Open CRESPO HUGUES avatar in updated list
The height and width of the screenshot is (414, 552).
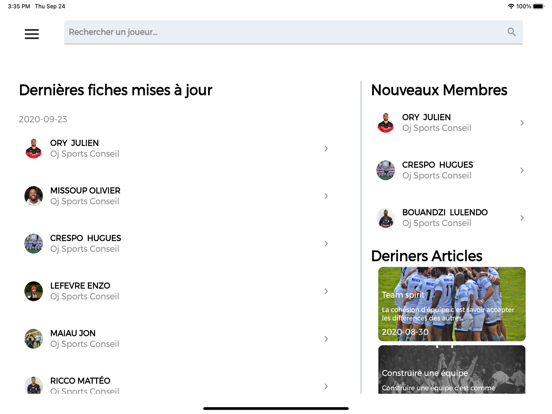point(33,244)
